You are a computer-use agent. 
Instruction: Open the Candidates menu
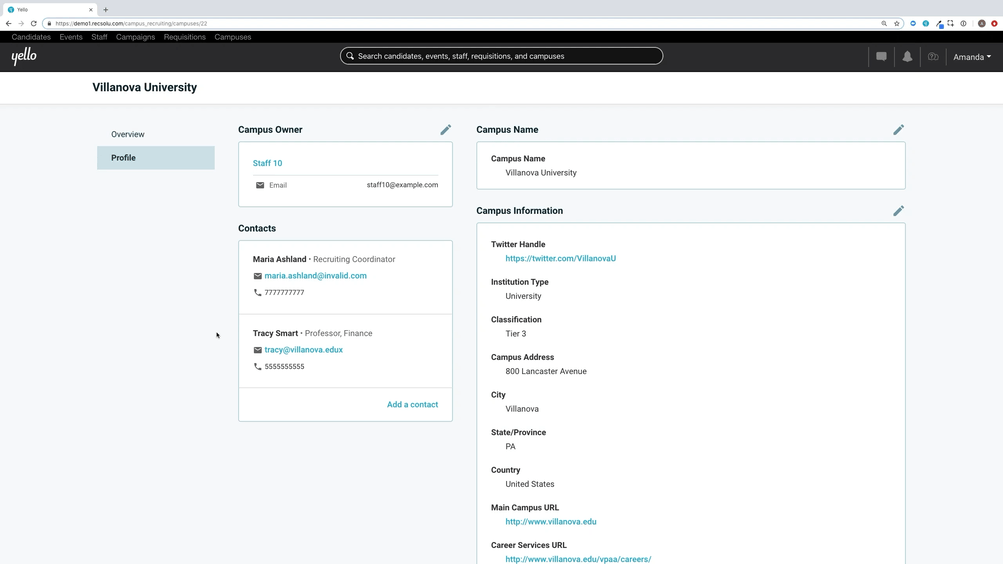pos(31,37)
